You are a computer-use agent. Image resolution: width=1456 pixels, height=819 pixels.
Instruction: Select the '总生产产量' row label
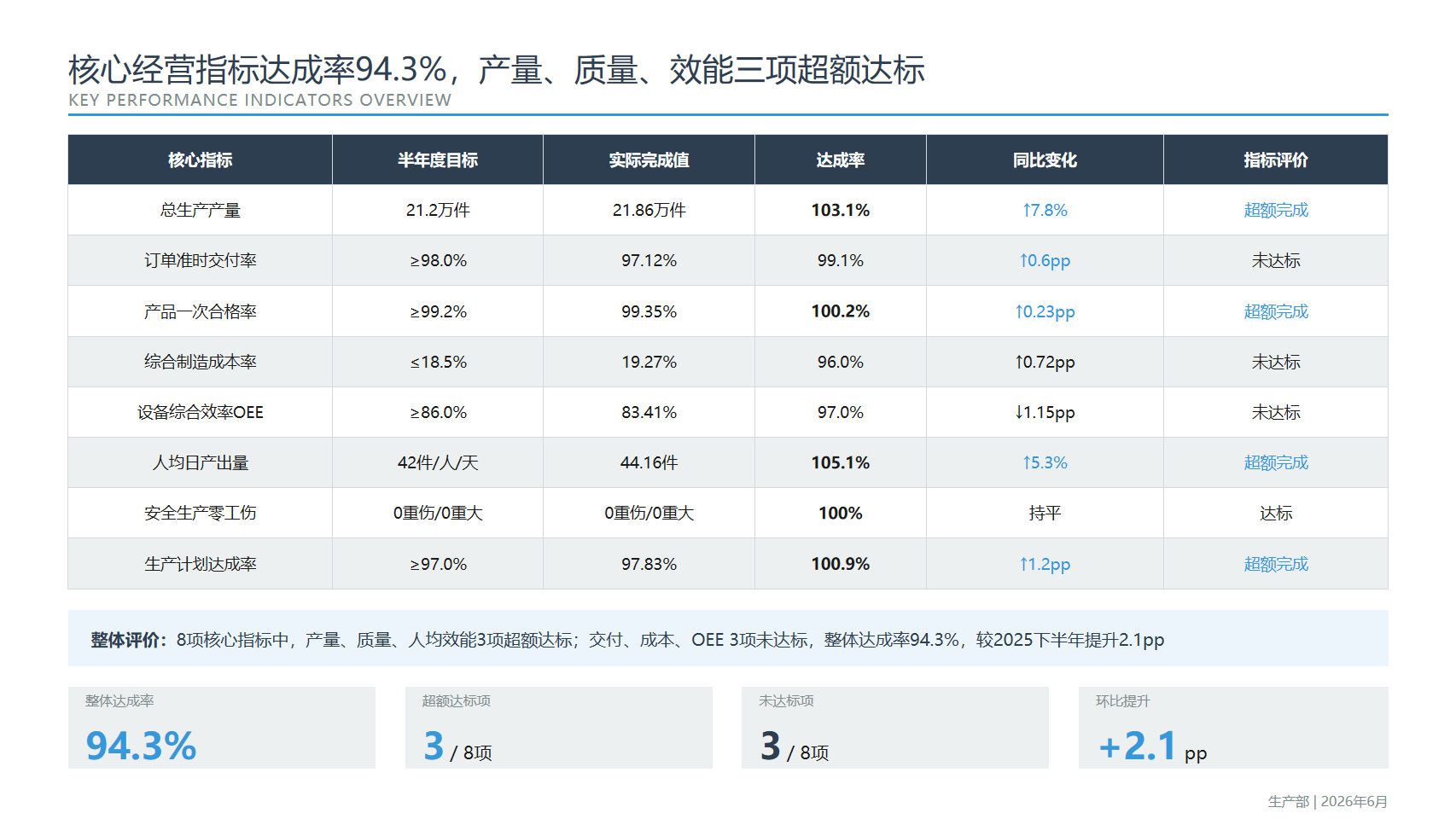[201, 210]
